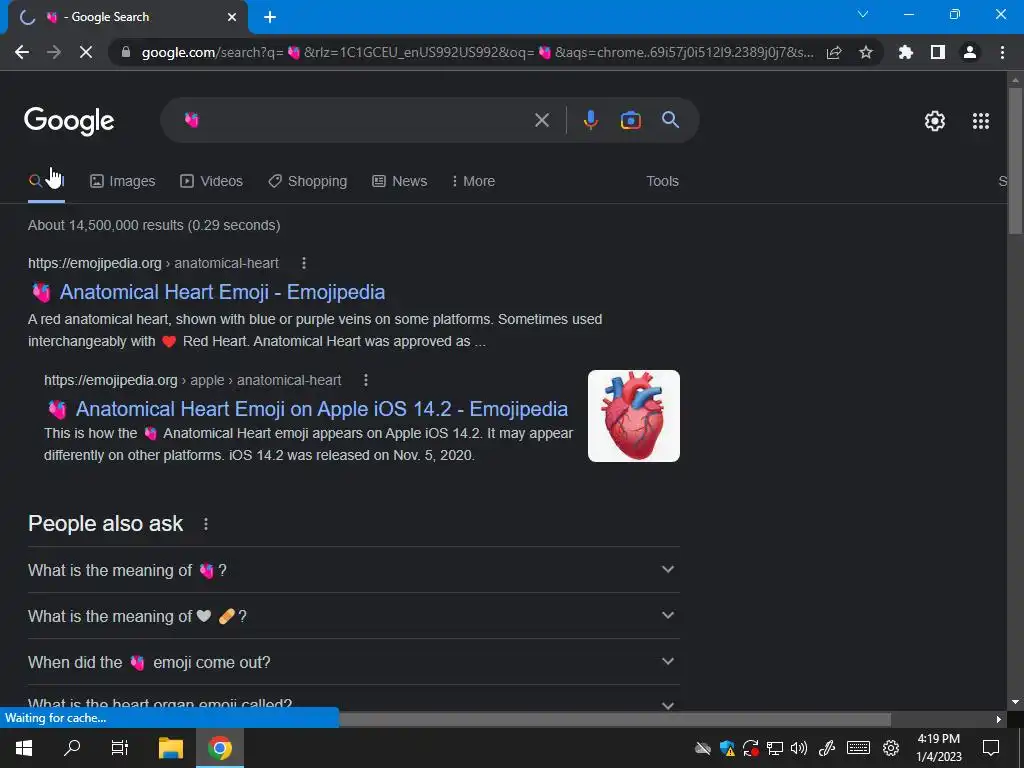Switch to the Shopping tab
The width and height of the screenshot is (1024, 768).
pyautogui.click(x=308, y=181)
